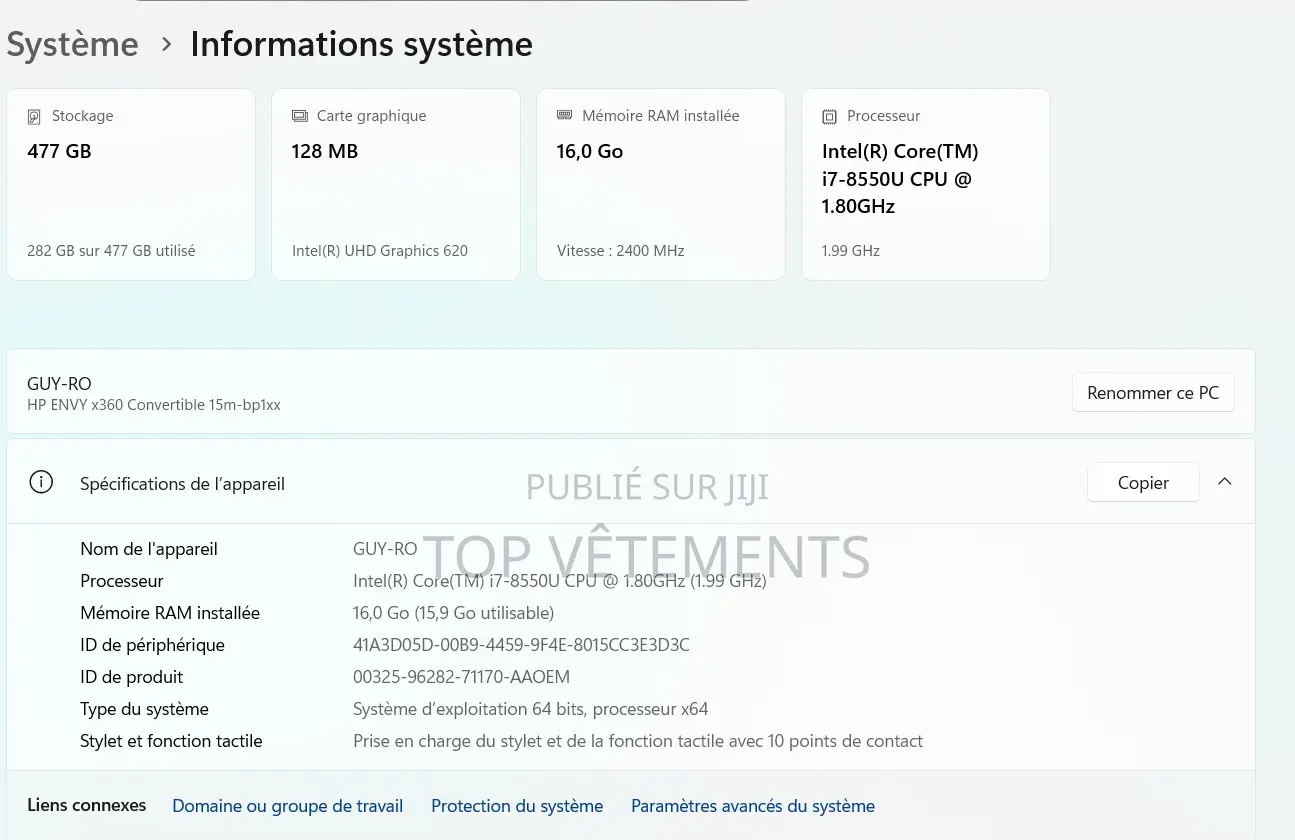Image resolution: width=1295 pixels, height=840 pixels.
Task: Click the breadcrumb arrow after Système
Action: 166,44
